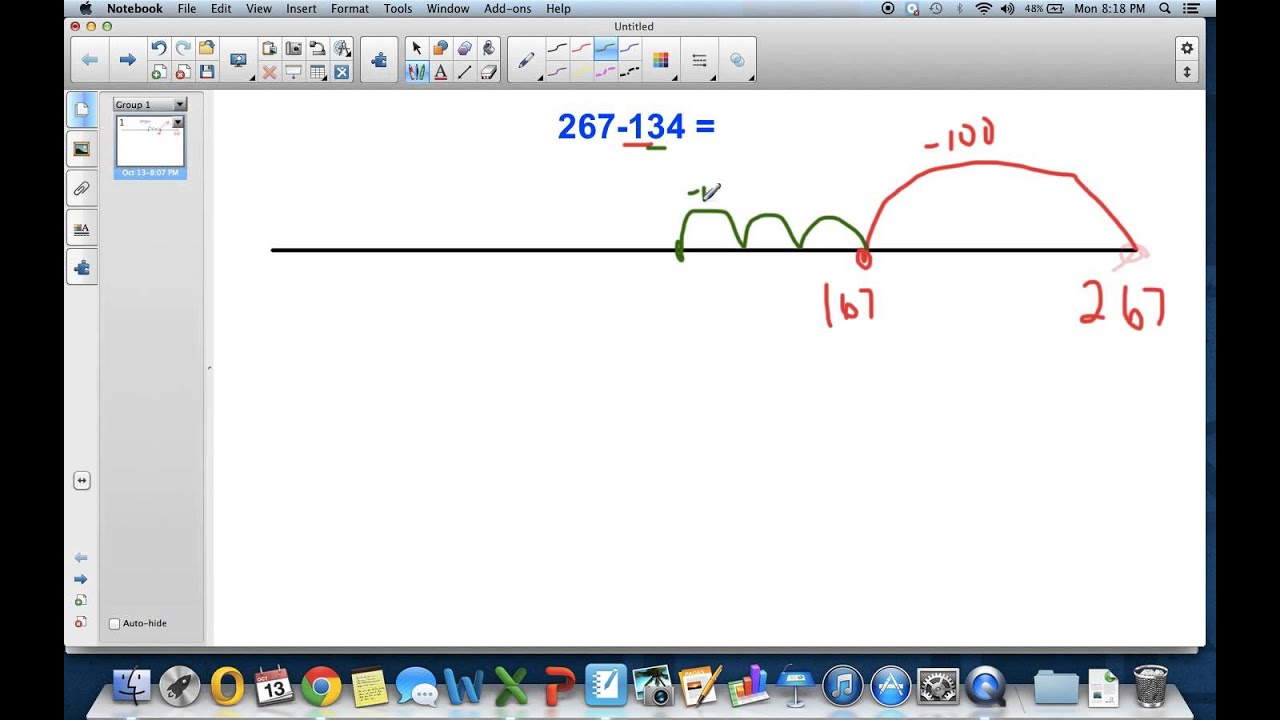
Task: Open the Edit menu
Action: (221, 8)
